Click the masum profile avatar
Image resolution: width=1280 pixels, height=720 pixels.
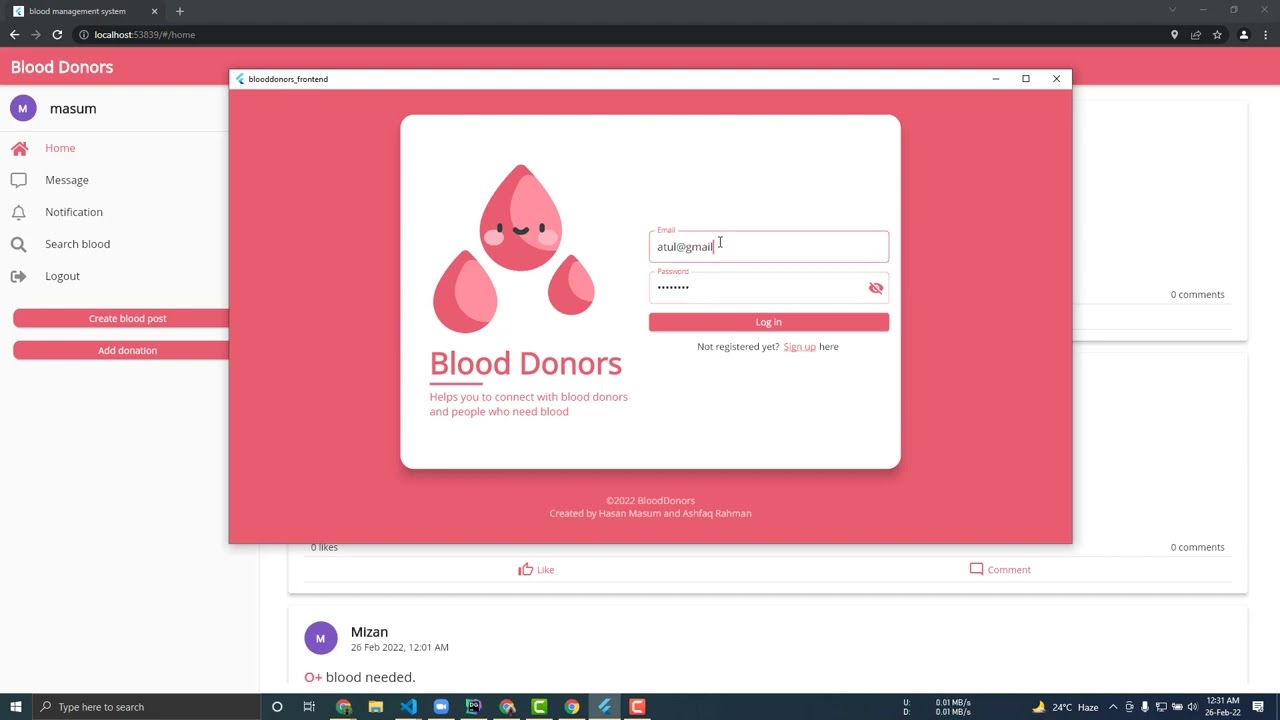pos(23,108)
